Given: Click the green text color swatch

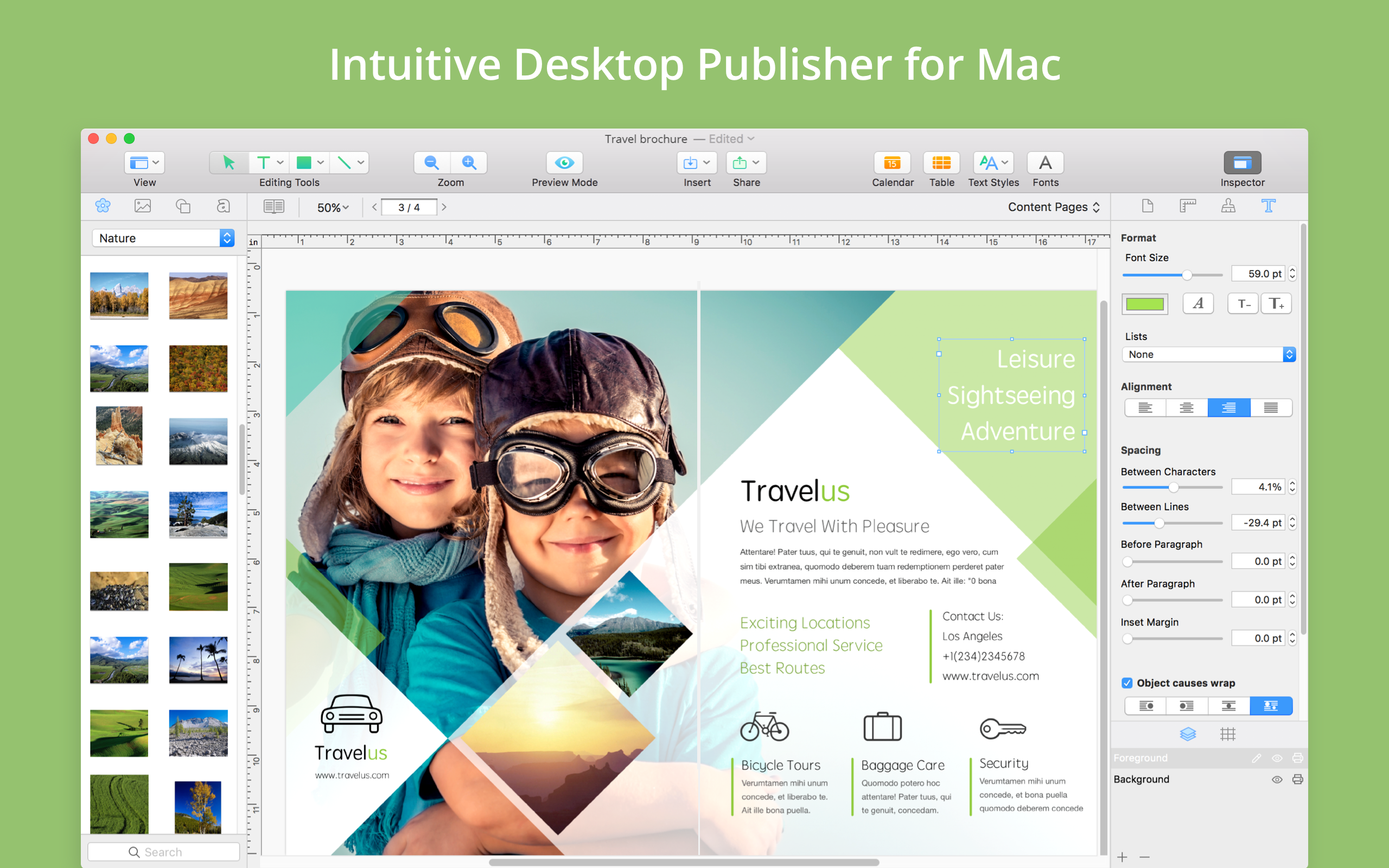Looking at the screenshot, I should tap(1144, 304).
